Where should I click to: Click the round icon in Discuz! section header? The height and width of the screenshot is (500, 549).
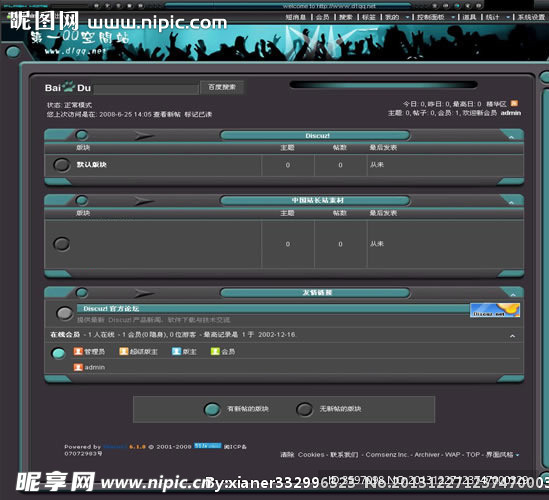pos(82,135)
